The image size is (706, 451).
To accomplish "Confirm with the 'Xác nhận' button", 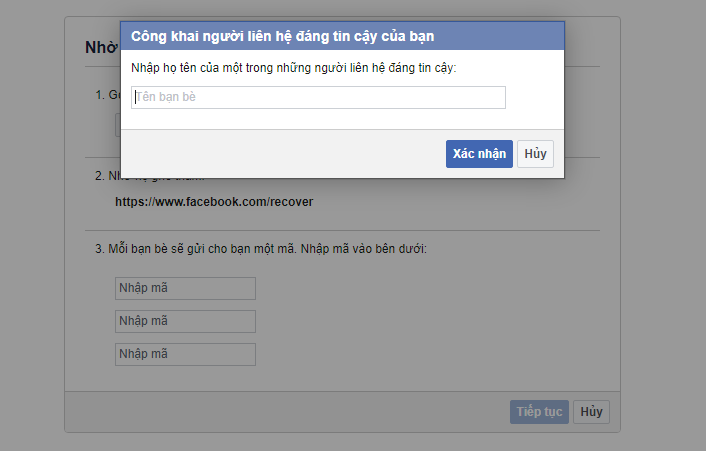I will (479, 154).
